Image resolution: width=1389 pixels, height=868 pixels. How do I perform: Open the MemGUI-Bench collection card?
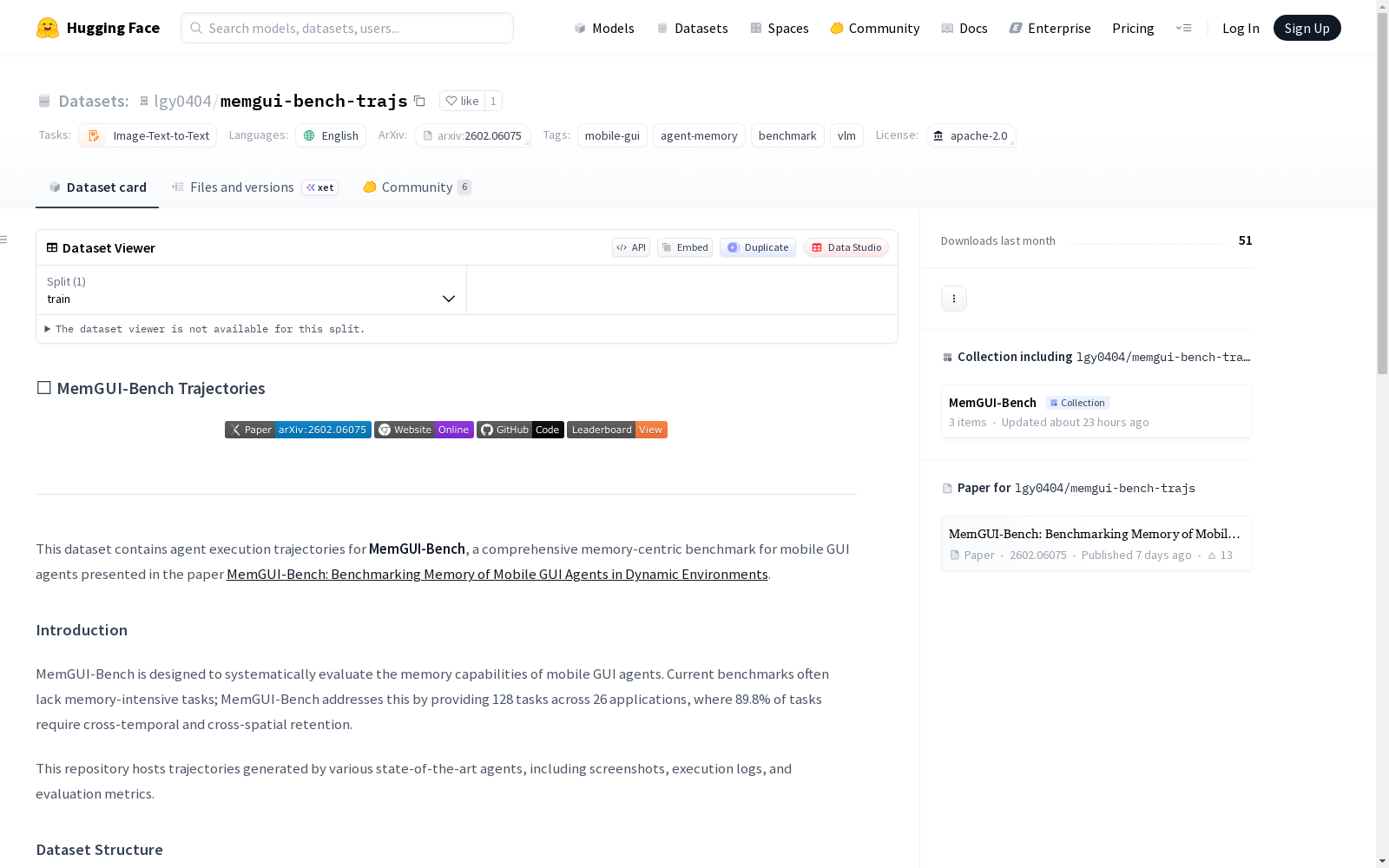[1096, 411]
